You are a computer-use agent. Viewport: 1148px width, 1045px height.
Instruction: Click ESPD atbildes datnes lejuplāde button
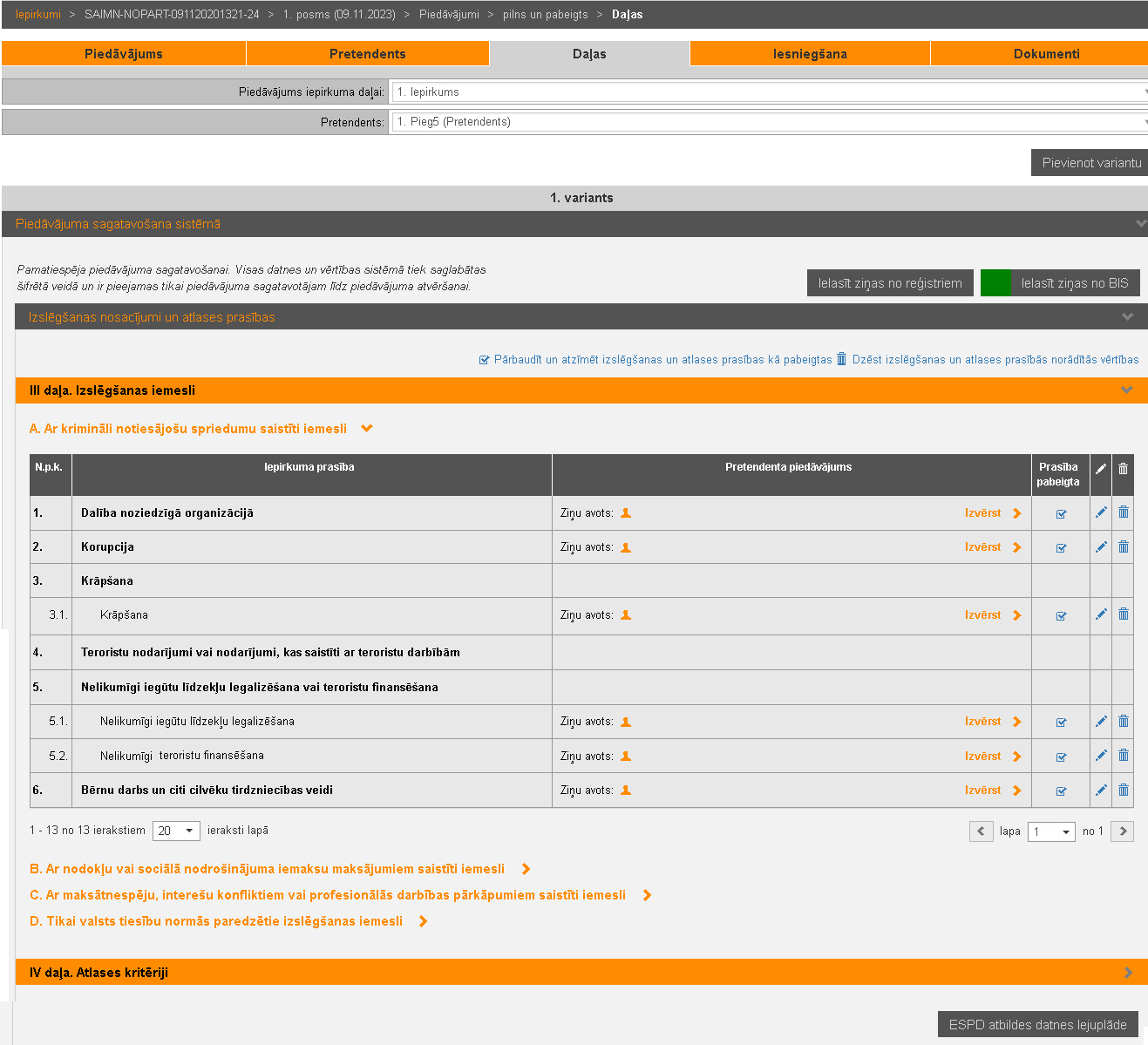click(1037, 1025)
